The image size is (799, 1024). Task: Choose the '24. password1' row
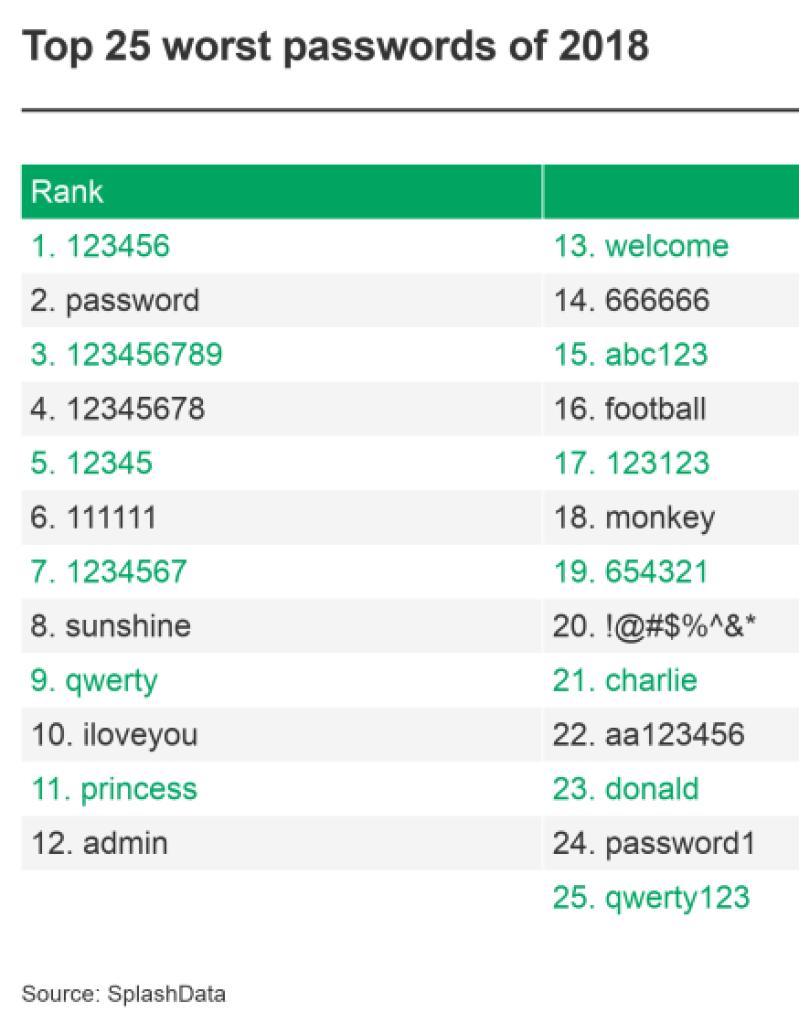[652, 843]
